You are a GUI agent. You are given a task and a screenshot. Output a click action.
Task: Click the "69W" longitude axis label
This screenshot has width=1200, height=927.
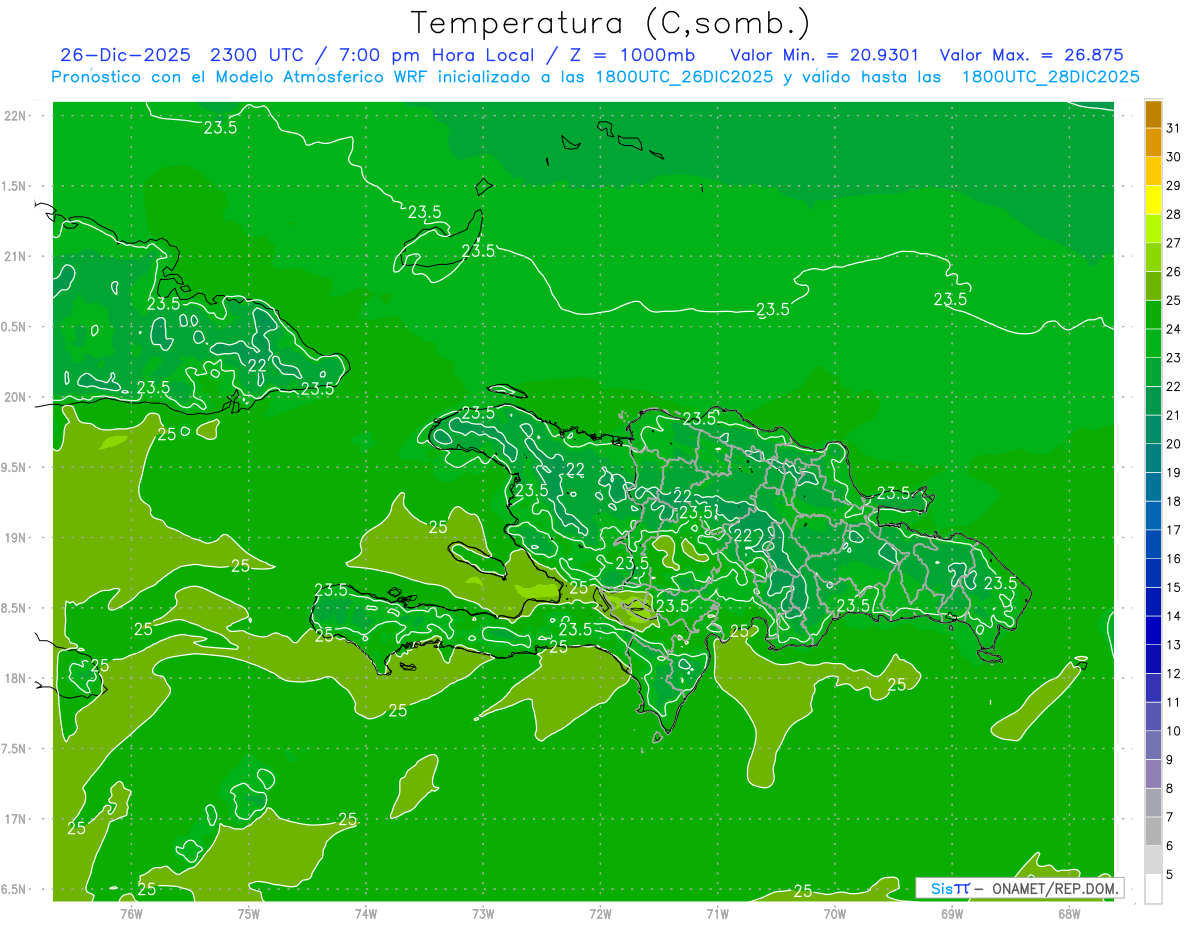point(952,914)
